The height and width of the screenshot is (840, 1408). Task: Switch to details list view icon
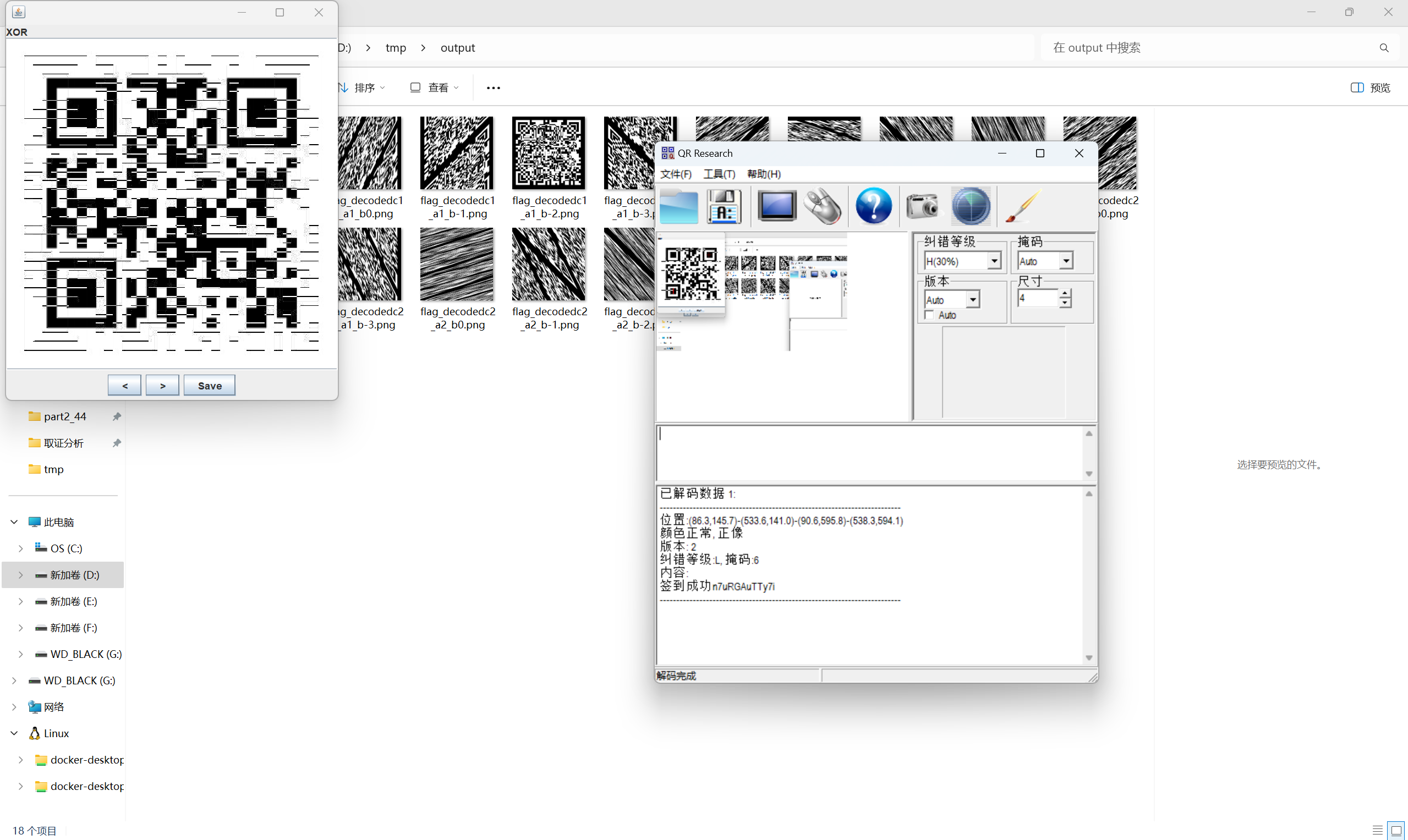point(1377,831)
